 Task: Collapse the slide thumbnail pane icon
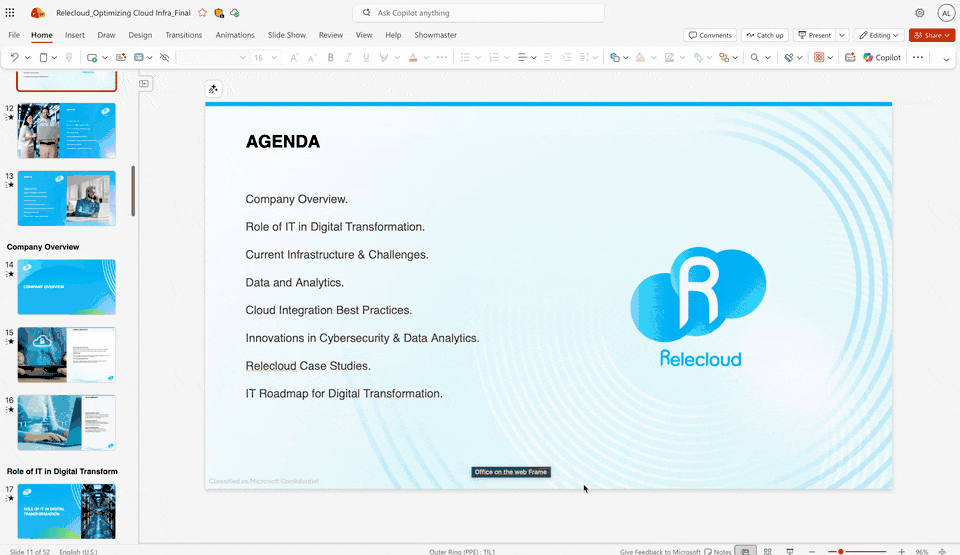click(144, 83)
